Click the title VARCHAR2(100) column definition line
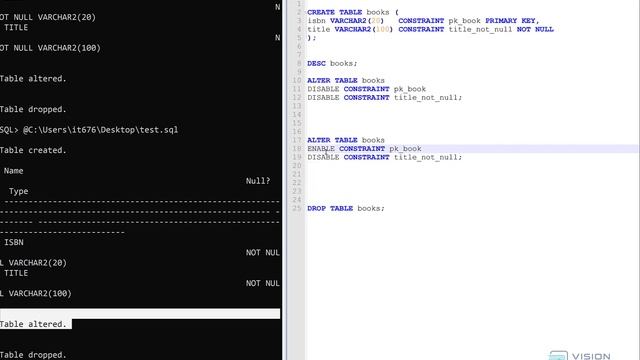The image size is (640, 360). (x=430, y=29)
